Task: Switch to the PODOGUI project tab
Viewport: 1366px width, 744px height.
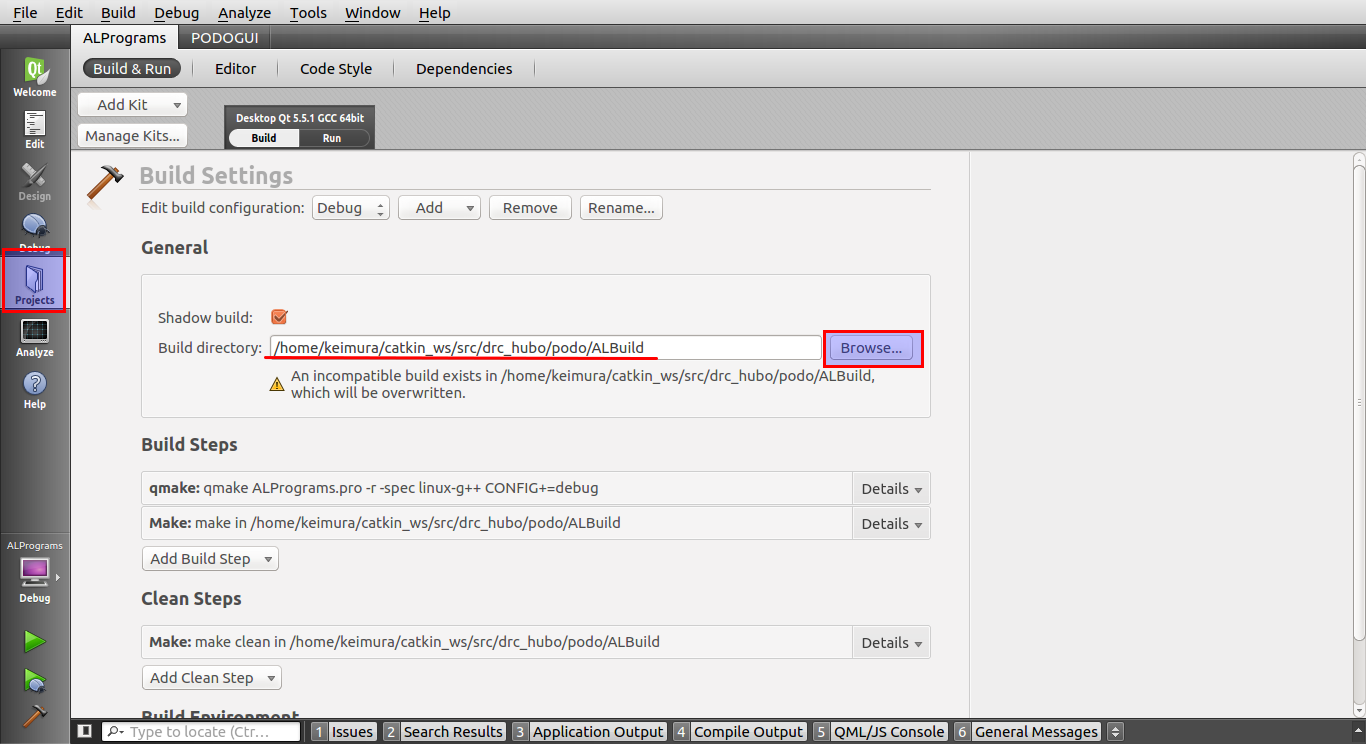Action: tap(225, 38)
